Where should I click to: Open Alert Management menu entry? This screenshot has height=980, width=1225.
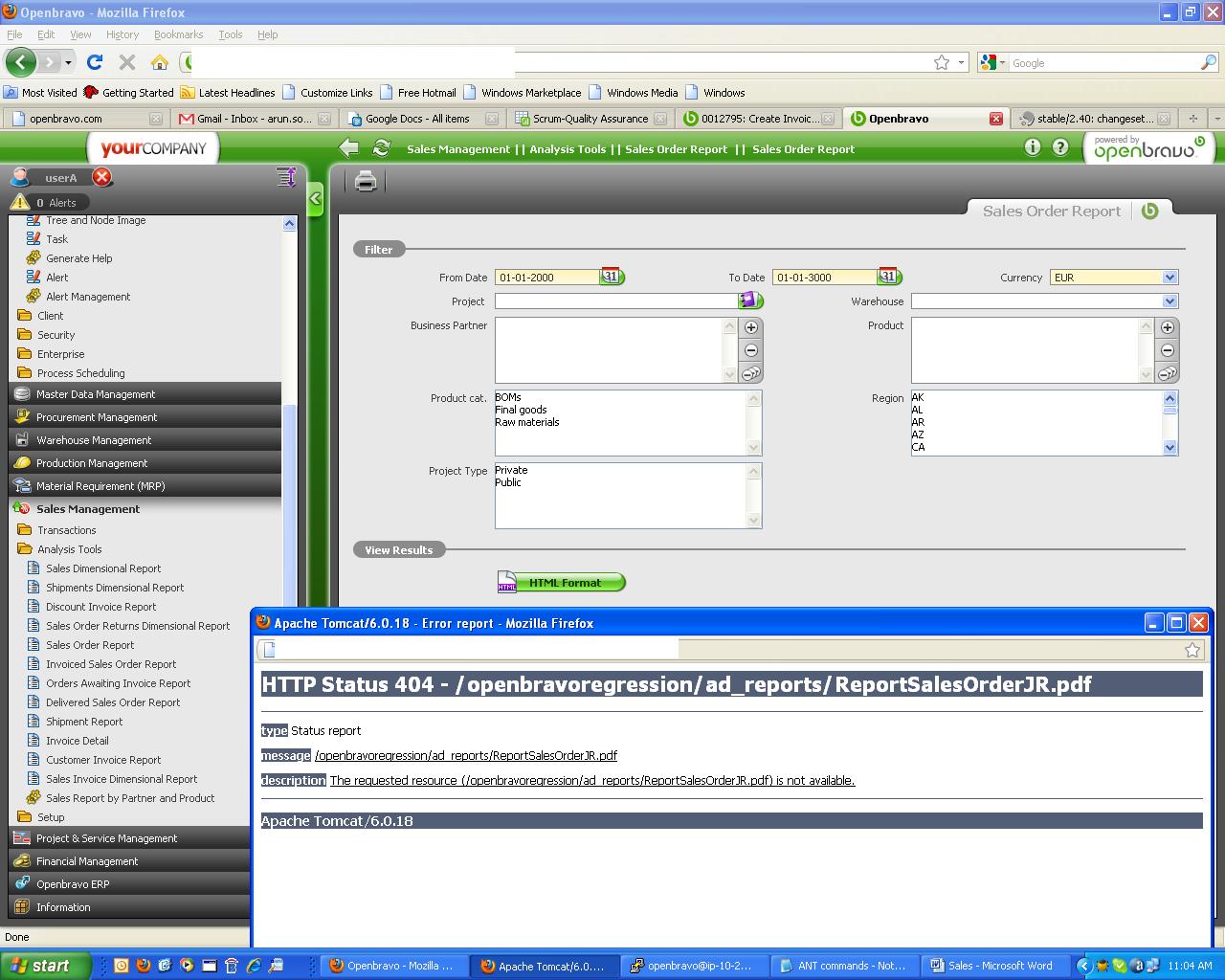coord(88,297)
